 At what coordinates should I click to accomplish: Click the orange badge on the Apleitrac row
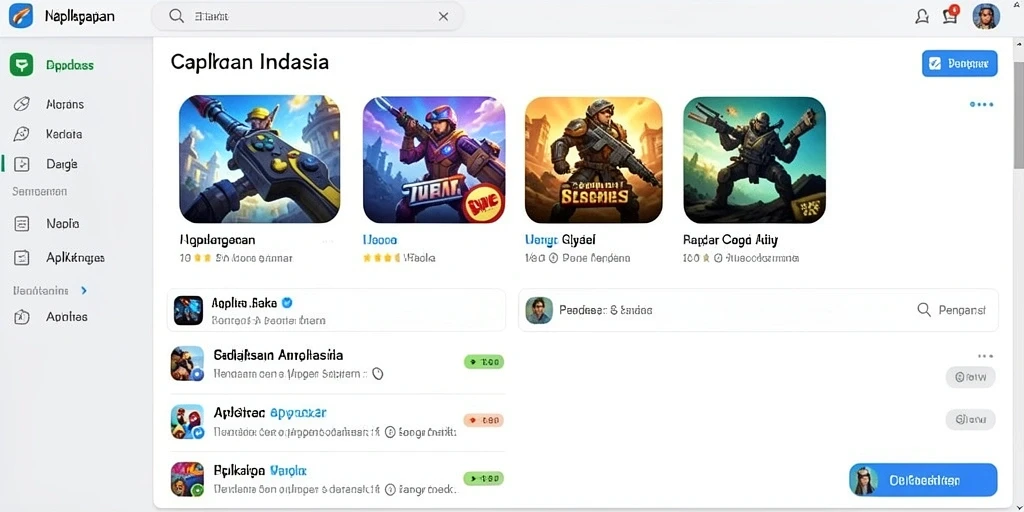point(483,420)
